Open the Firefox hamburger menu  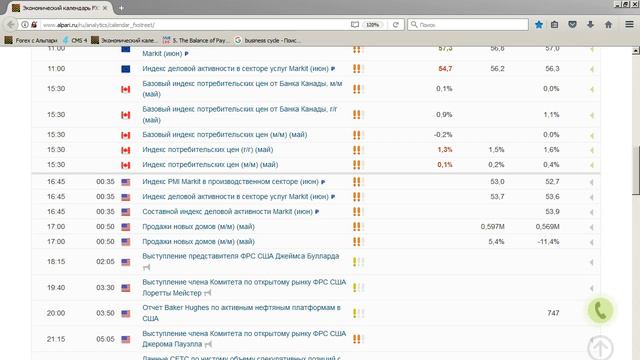pyautogui.click(x=629, y=25)
